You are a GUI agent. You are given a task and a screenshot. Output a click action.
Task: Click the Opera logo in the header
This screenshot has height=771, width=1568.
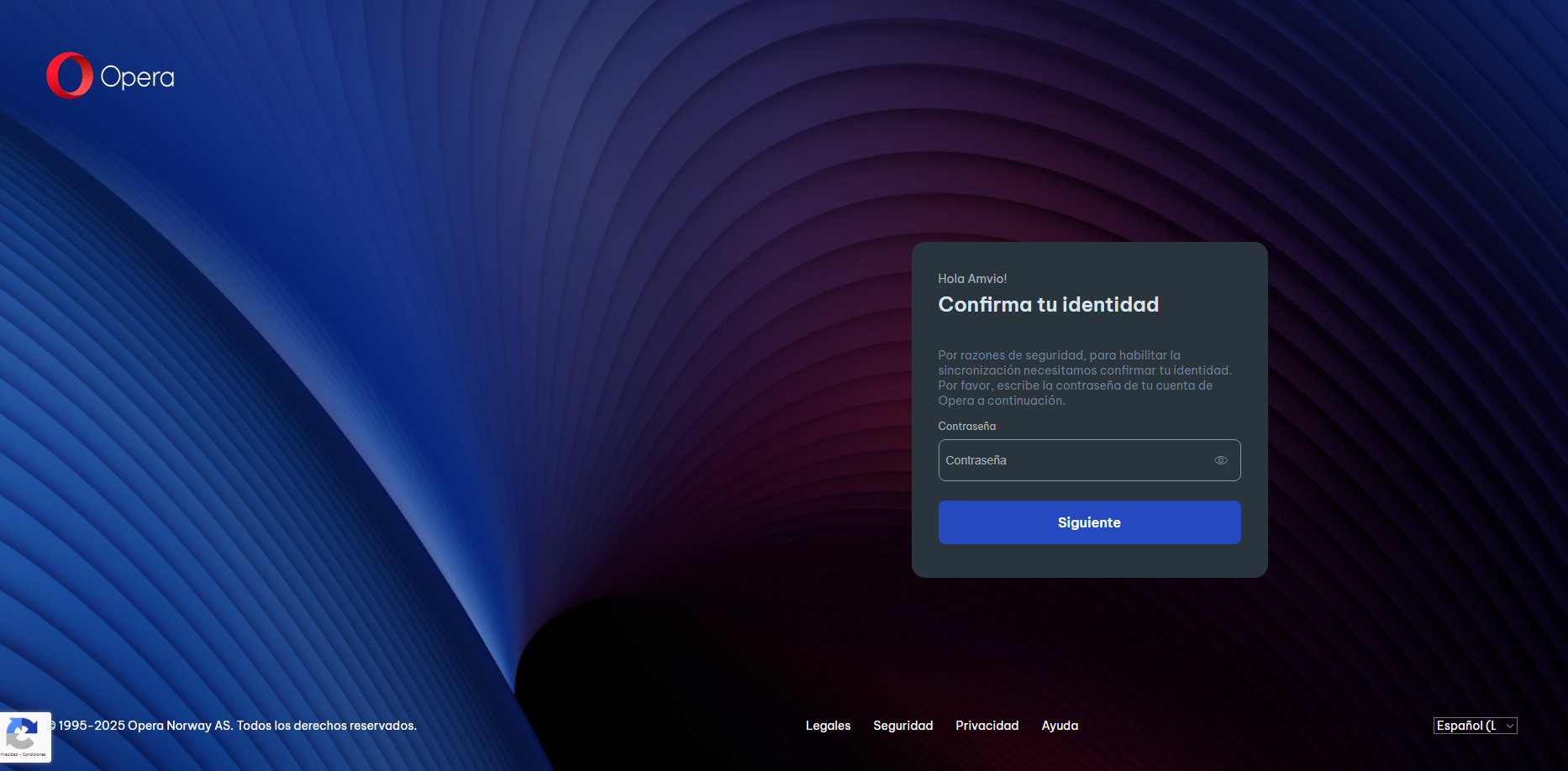coord(110,76)
